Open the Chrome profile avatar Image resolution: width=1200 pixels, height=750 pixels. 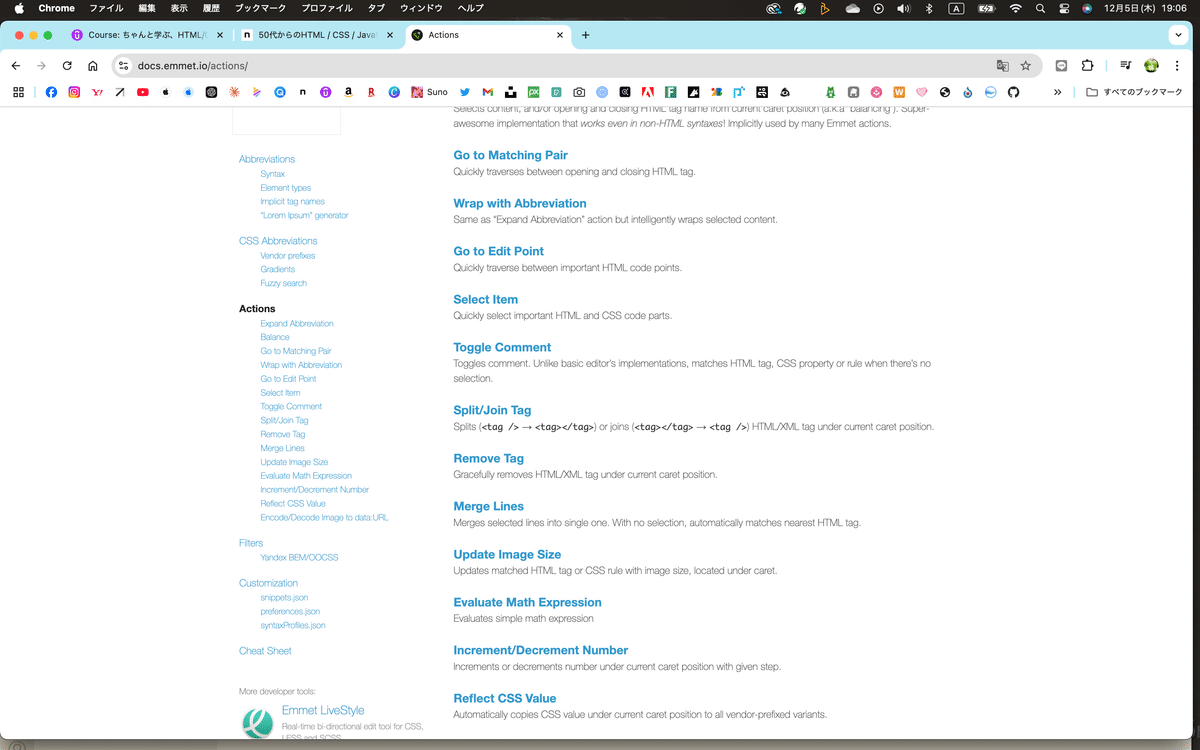[x=1152, y=66]
